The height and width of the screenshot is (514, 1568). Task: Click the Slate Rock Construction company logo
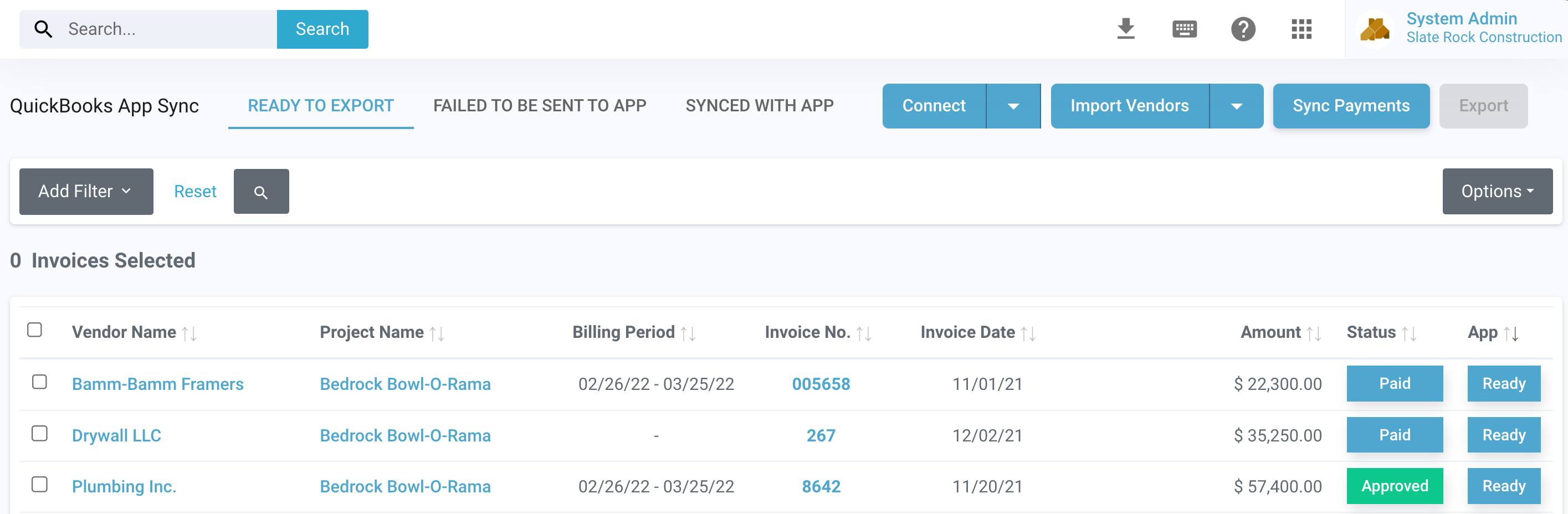click(1375, 29)
